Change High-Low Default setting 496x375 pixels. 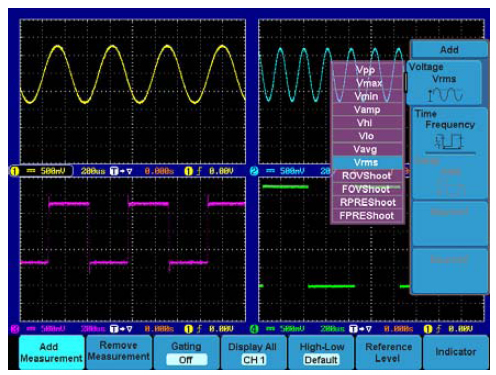click(321, 353)
